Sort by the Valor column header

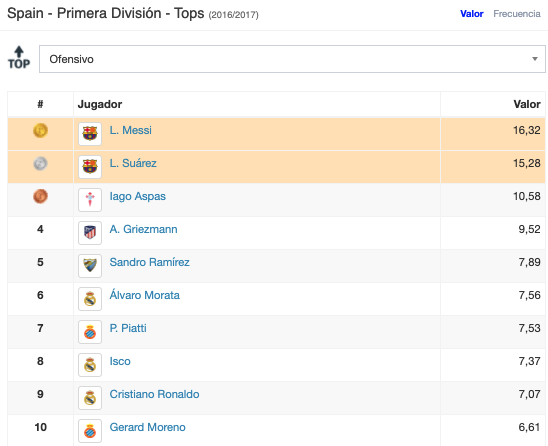tap(527, 104)
